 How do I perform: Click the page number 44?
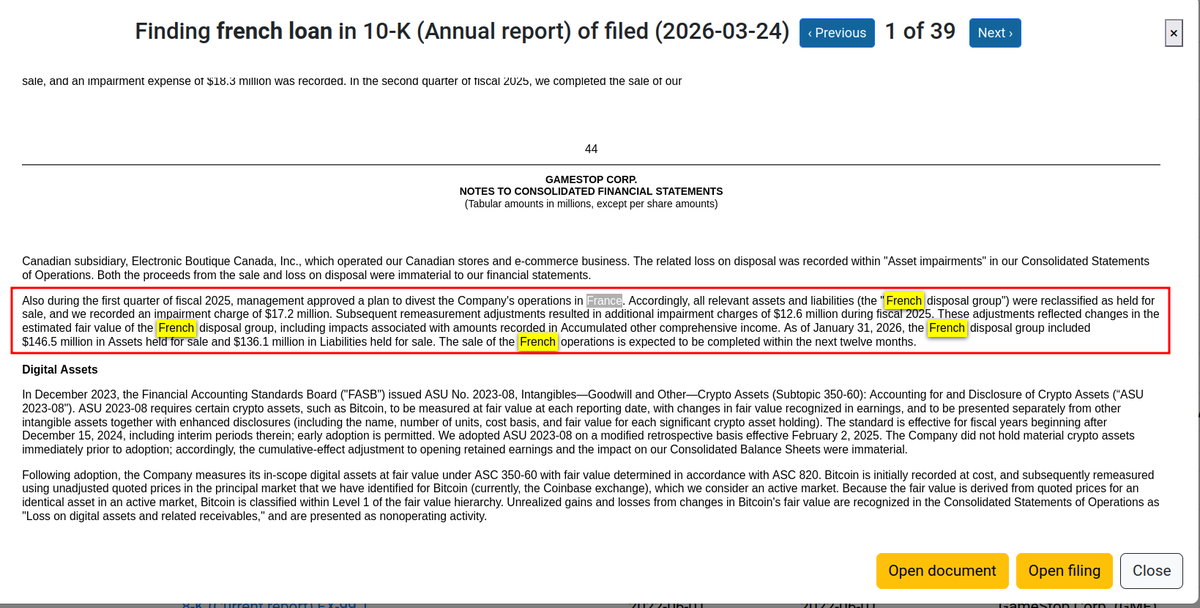click(591, 149)
